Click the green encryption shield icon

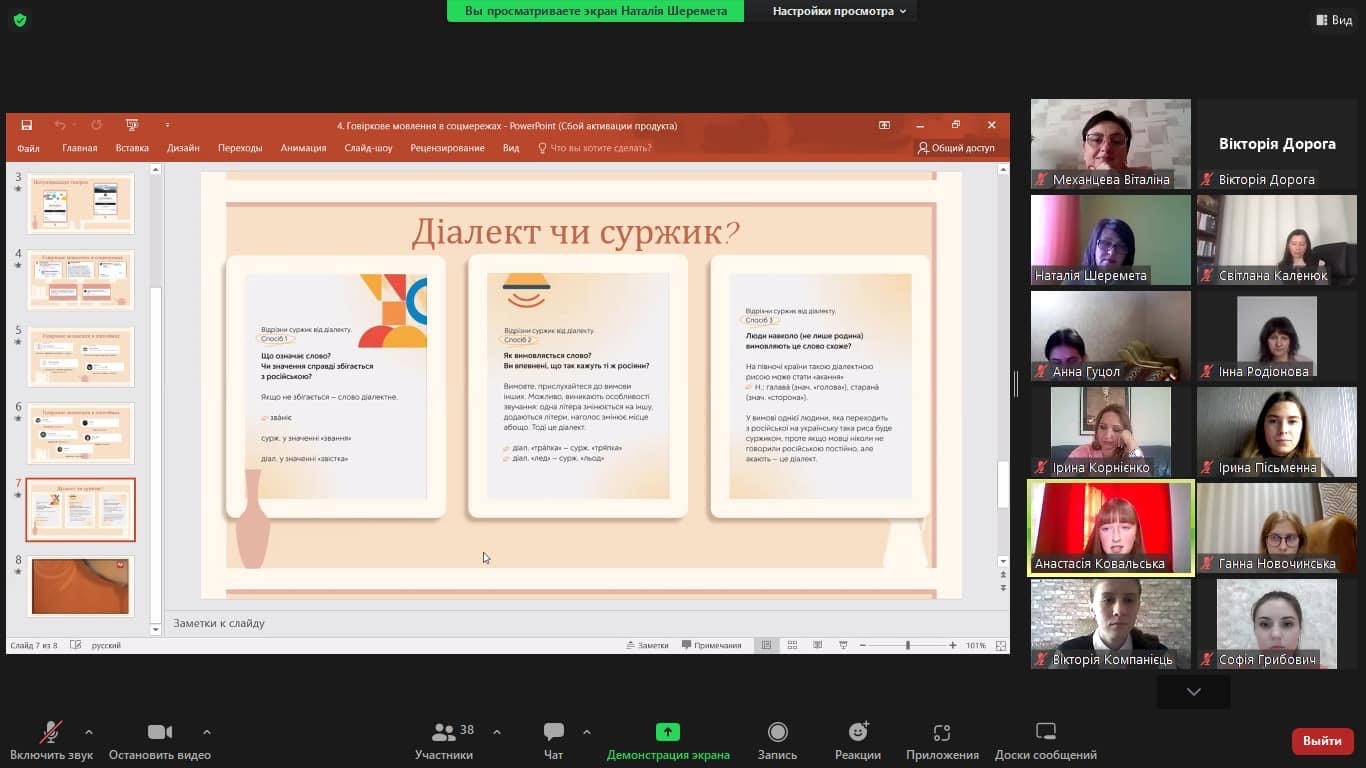pos(20,20)
